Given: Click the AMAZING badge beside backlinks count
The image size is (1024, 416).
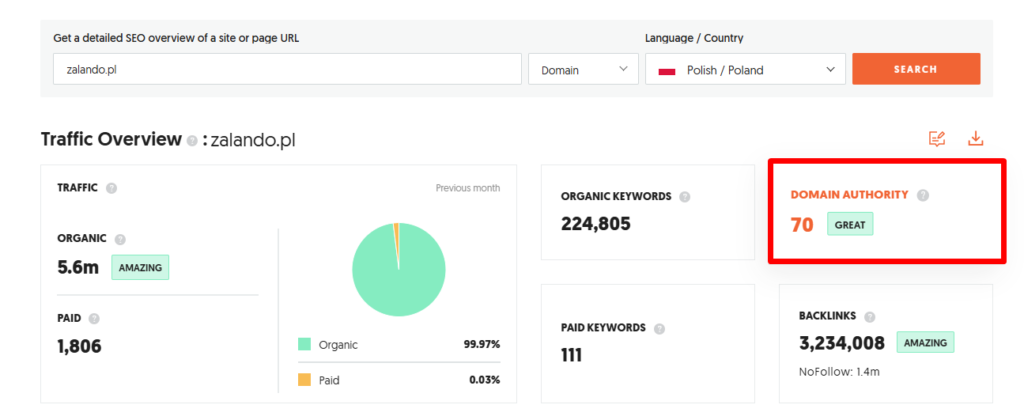Looking at the screenshot, I should pos(925,342).
